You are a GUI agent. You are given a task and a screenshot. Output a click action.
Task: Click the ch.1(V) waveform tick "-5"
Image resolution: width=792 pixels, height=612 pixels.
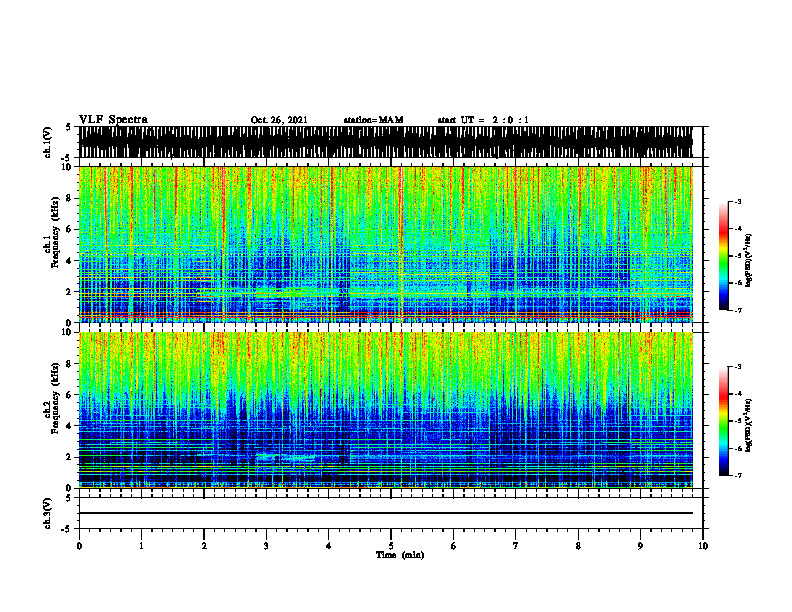(67, 157)
